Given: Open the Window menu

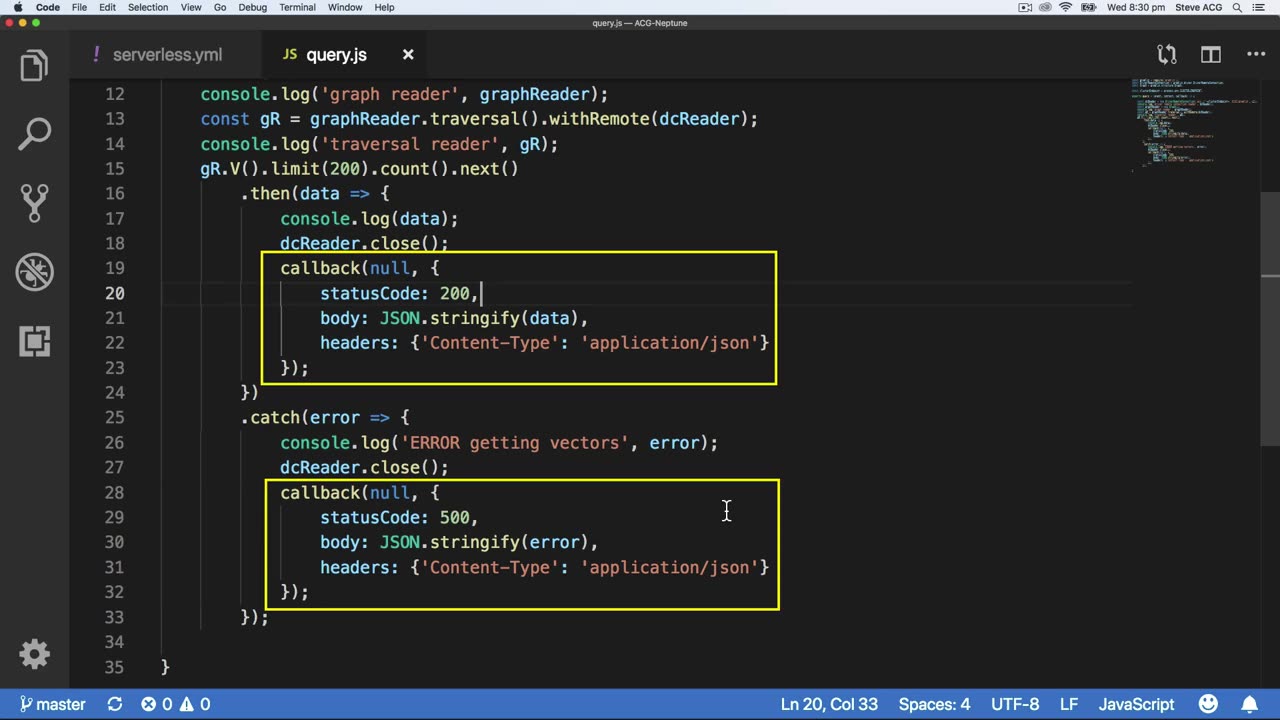Looking at the screenshot, I should 345,7.
